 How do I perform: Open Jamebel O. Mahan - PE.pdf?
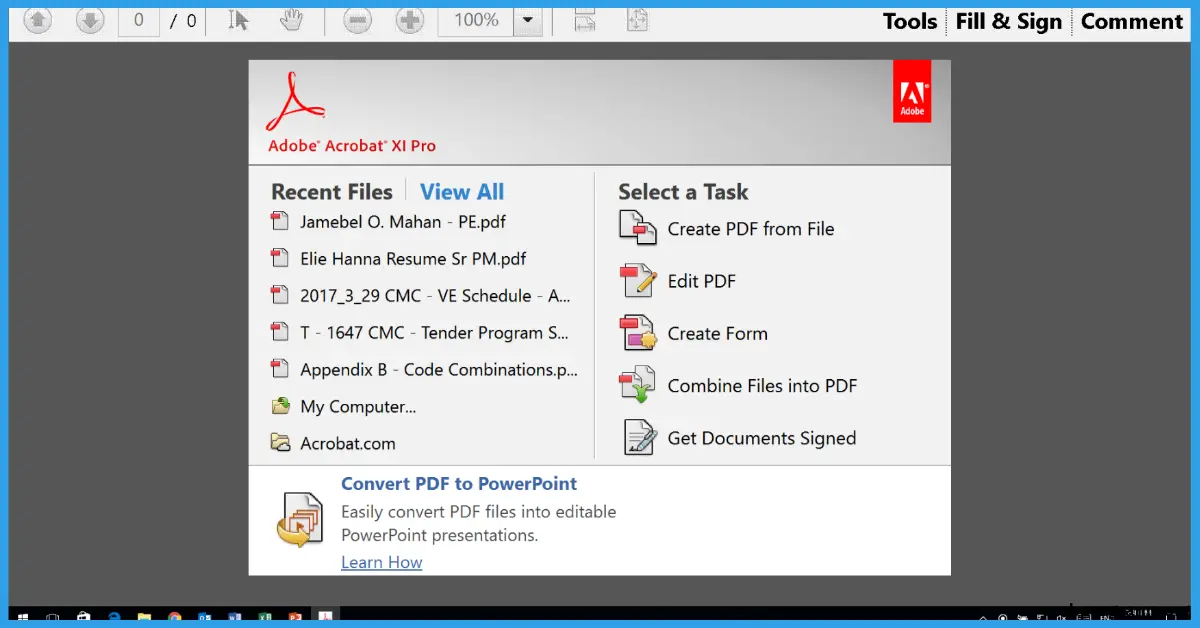click(x=403, y=222)
